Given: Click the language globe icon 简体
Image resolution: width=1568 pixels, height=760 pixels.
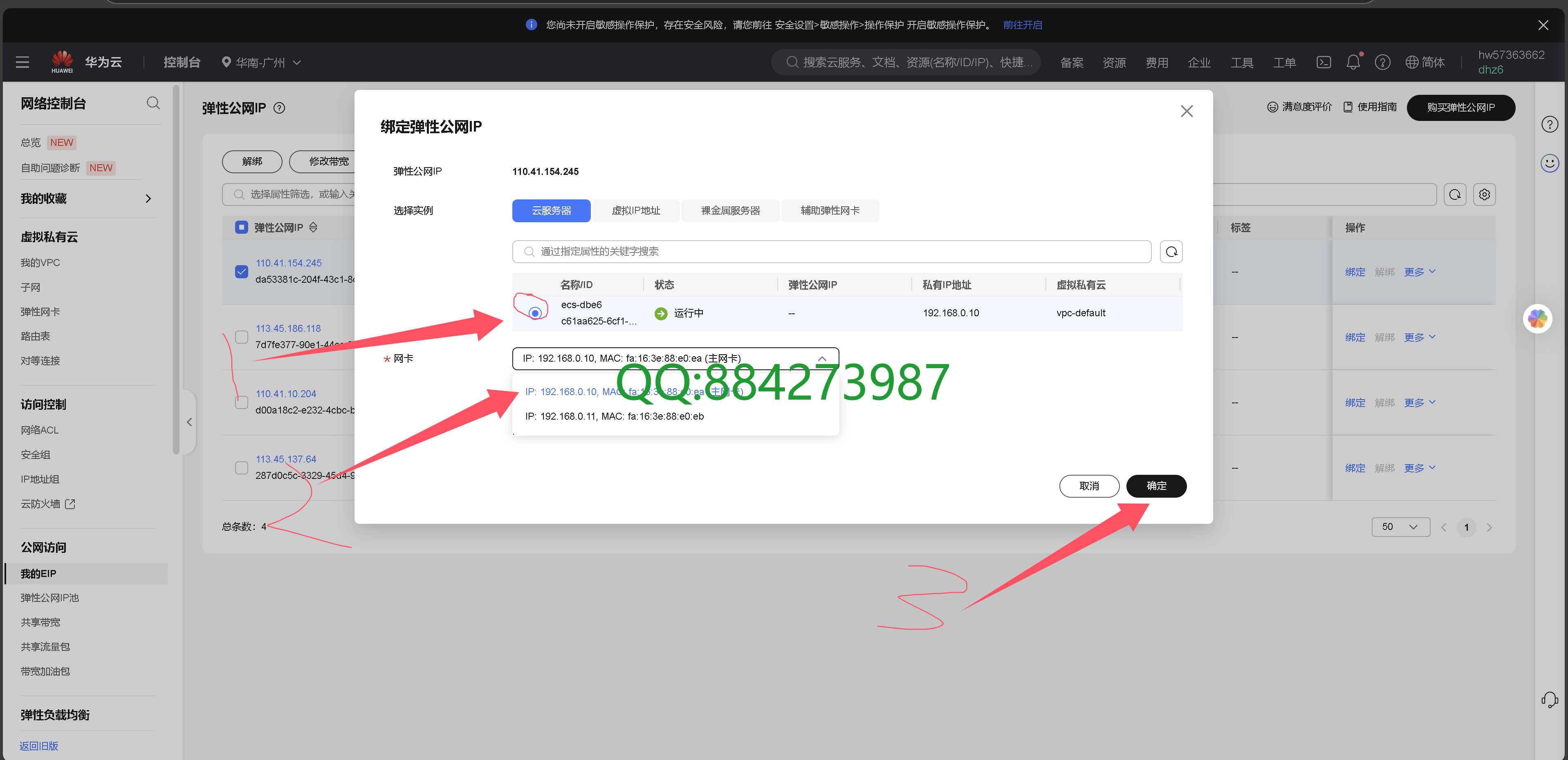Looking at the screenshot, I should (1424, 62).
